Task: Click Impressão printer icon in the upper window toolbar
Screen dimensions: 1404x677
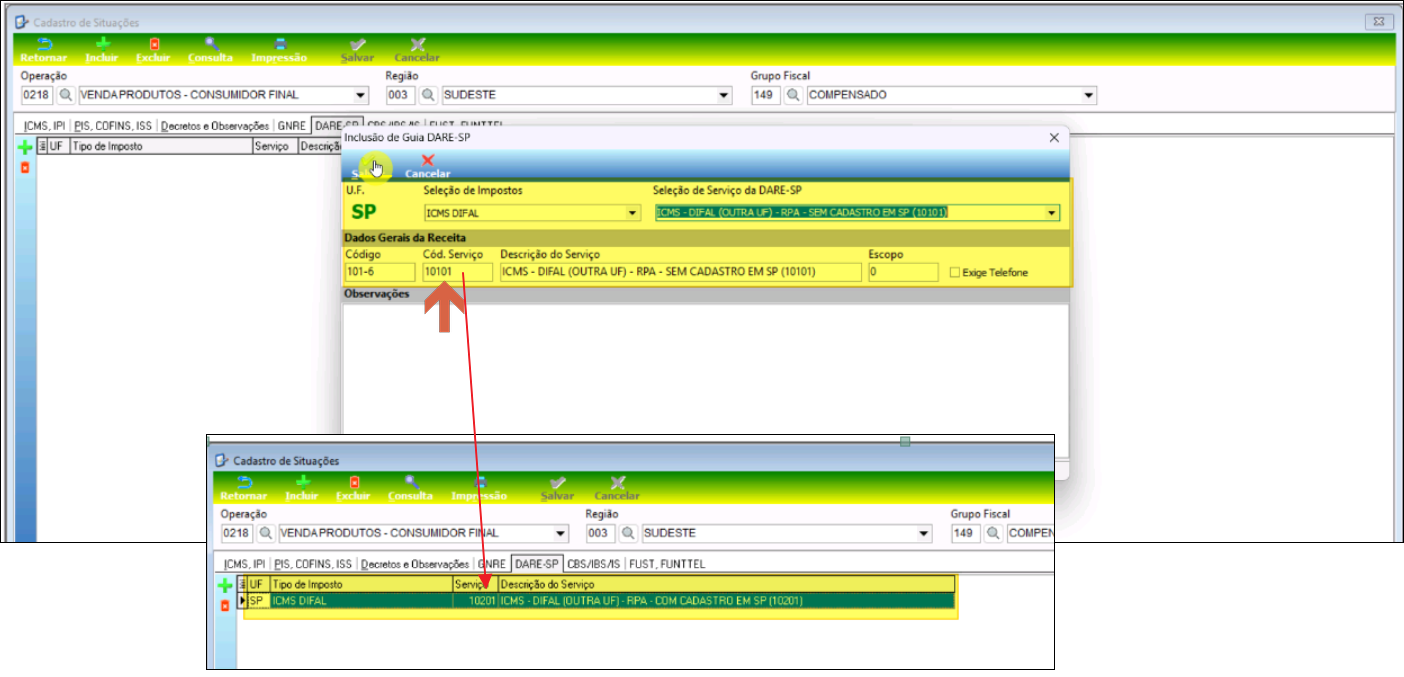Action: 280,44
